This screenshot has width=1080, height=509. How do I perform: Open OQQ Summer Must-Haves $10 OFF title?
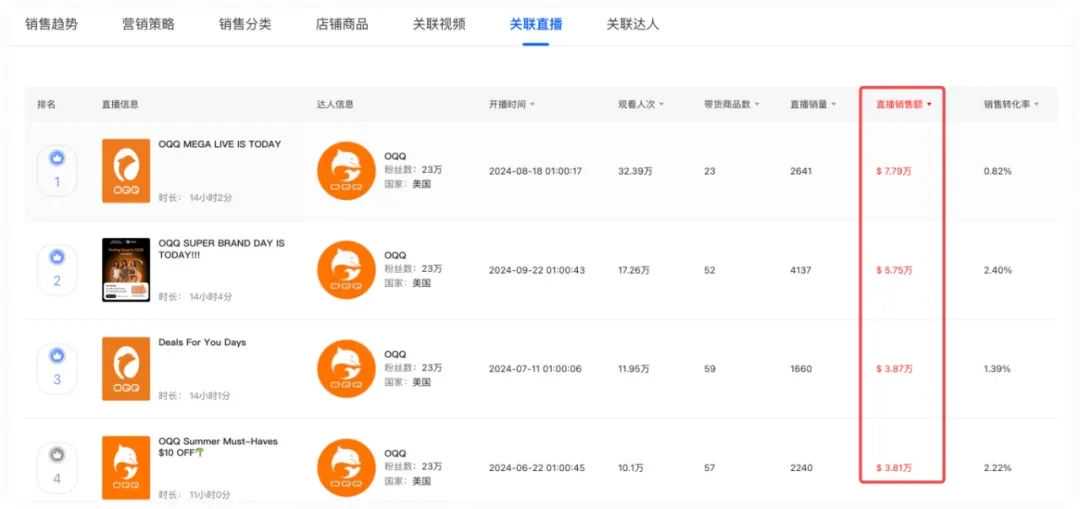(218, 446)
